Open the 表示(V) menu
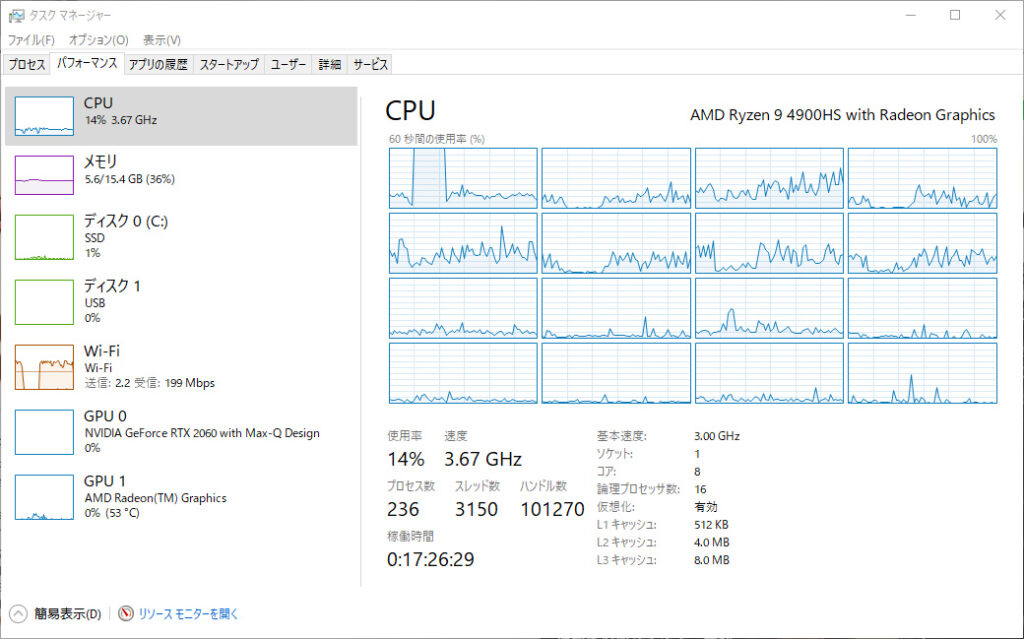 coord(161,40)
